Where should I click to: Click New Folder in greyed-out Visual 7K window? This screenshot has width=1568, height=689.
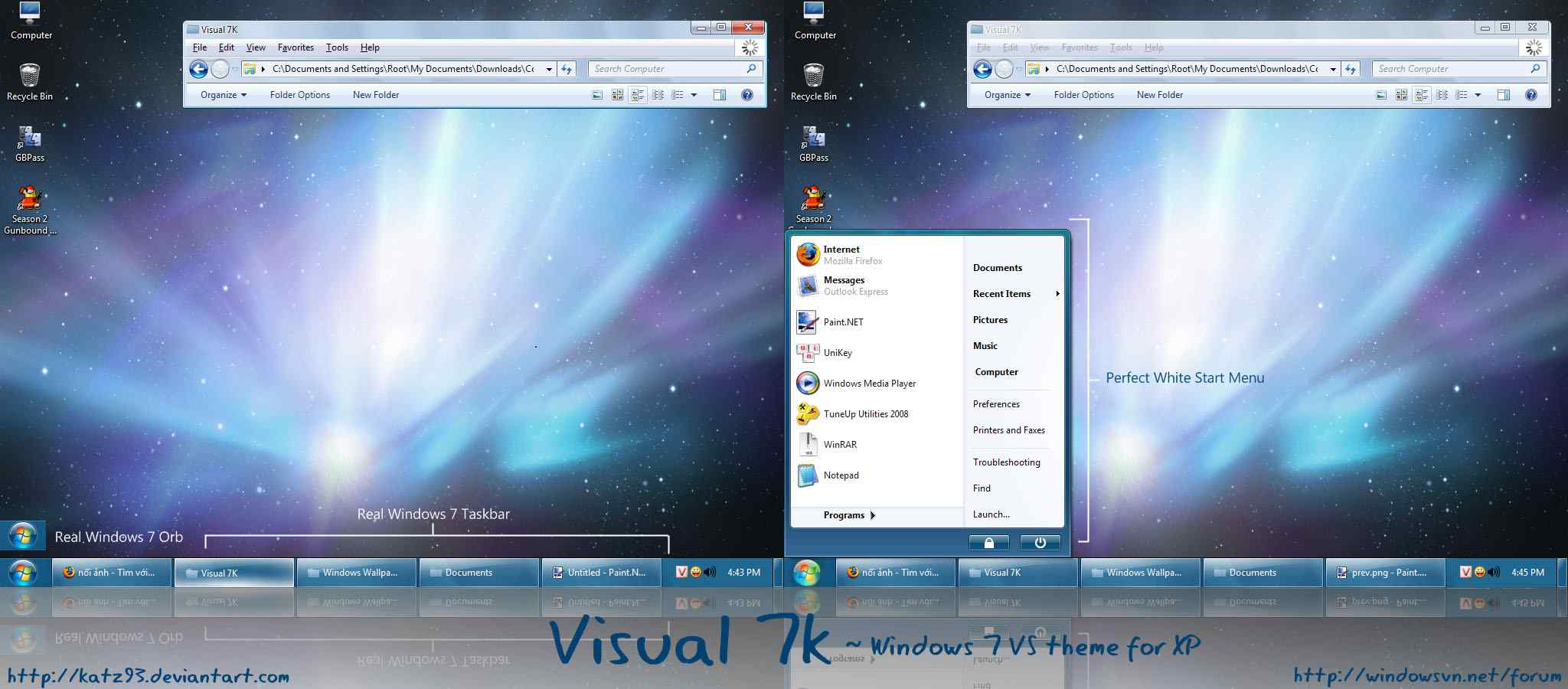coord(1160,95)
